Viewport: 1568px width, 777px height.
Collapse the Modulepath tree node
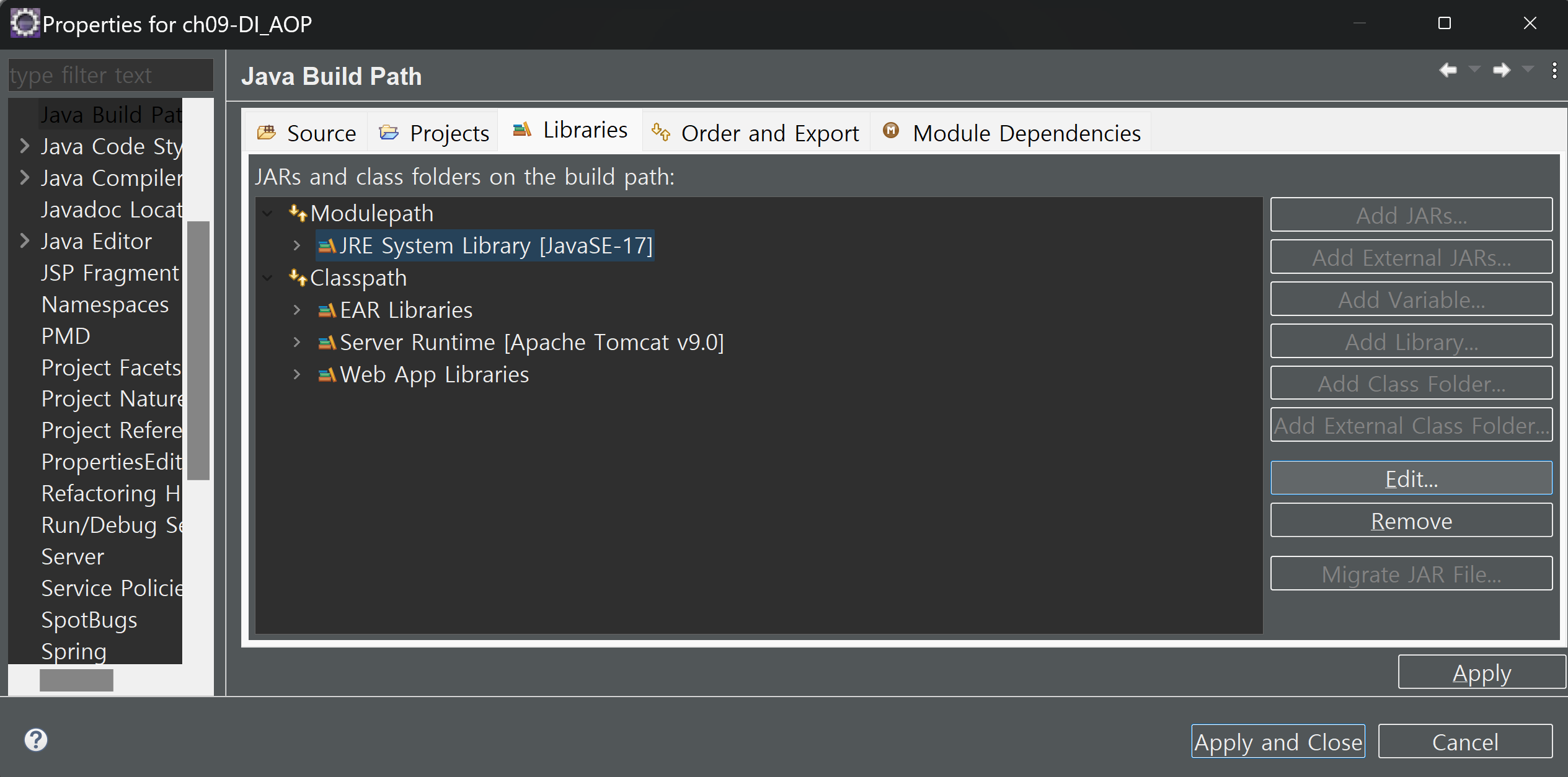tap(267, 214)
